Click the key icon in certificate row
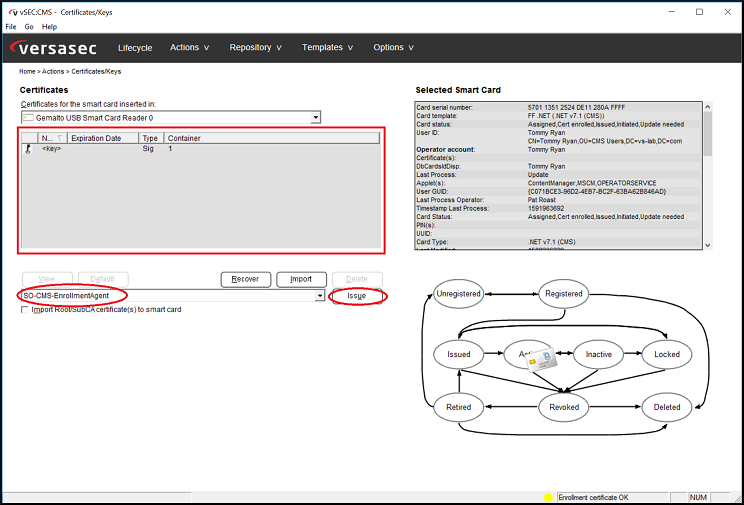The width and height of the screenshot is (744, 505). 28,150
